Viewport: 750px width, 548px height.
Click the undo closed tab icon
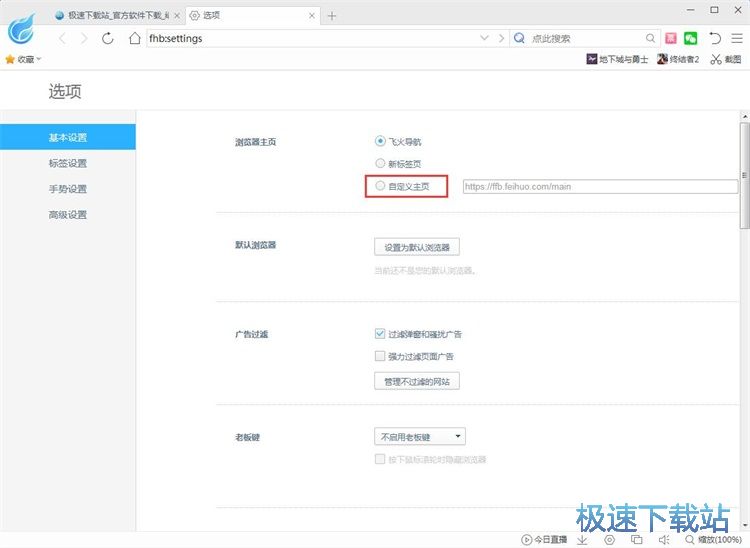pyautogui.click(x=715, y=38)
